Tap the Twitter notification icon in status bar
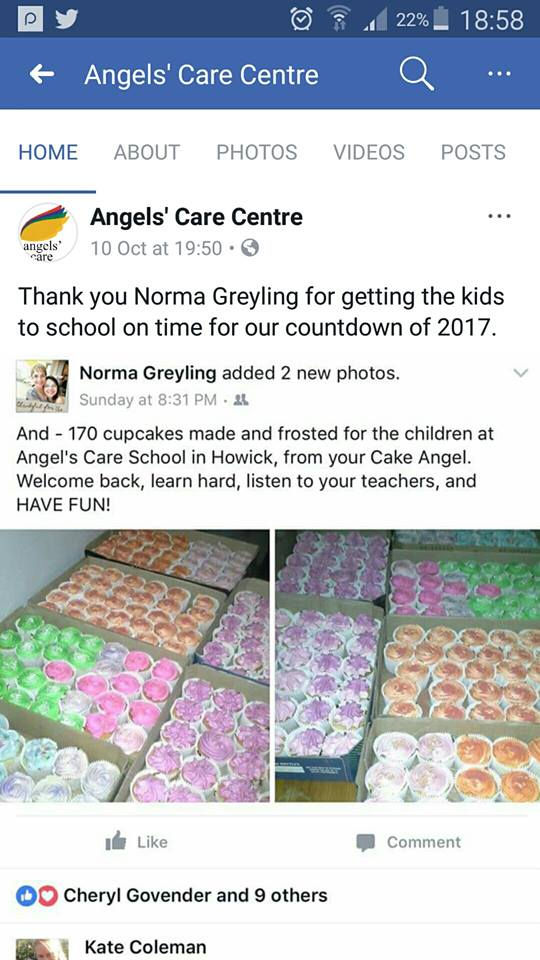The width and height of the screenshot is (540, 960). tap(67, 19)
